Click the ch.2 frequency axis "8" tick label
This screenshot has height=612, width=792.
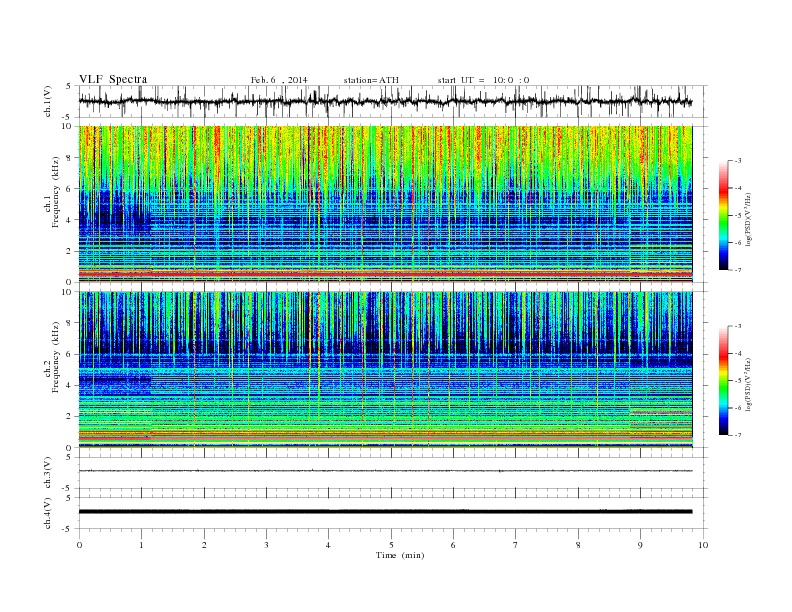[69, 323]
